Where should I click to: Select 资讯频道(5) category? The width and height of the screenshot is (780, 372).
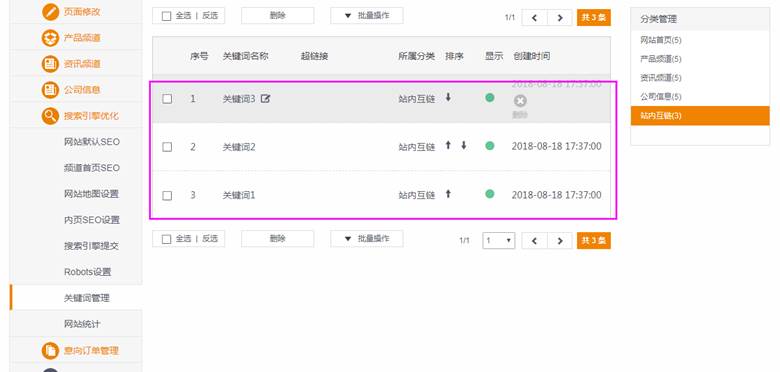661,78
